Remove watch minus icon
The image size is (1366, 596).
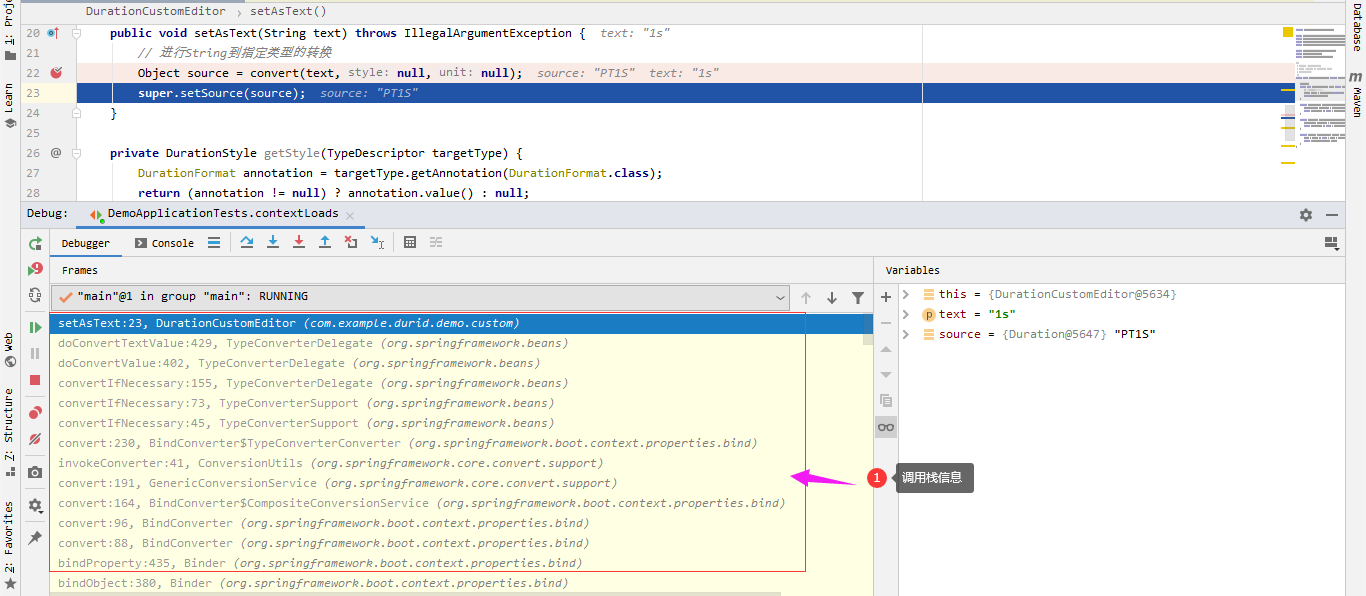pyautogui.click(x=886, y=323)
